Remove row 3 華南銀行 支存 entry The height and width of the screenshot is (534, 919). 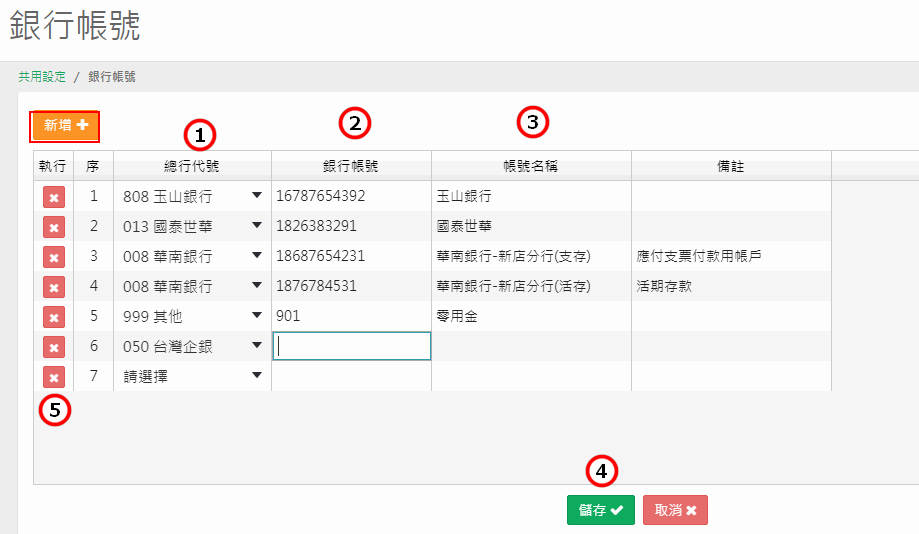[x=54, y=257]
